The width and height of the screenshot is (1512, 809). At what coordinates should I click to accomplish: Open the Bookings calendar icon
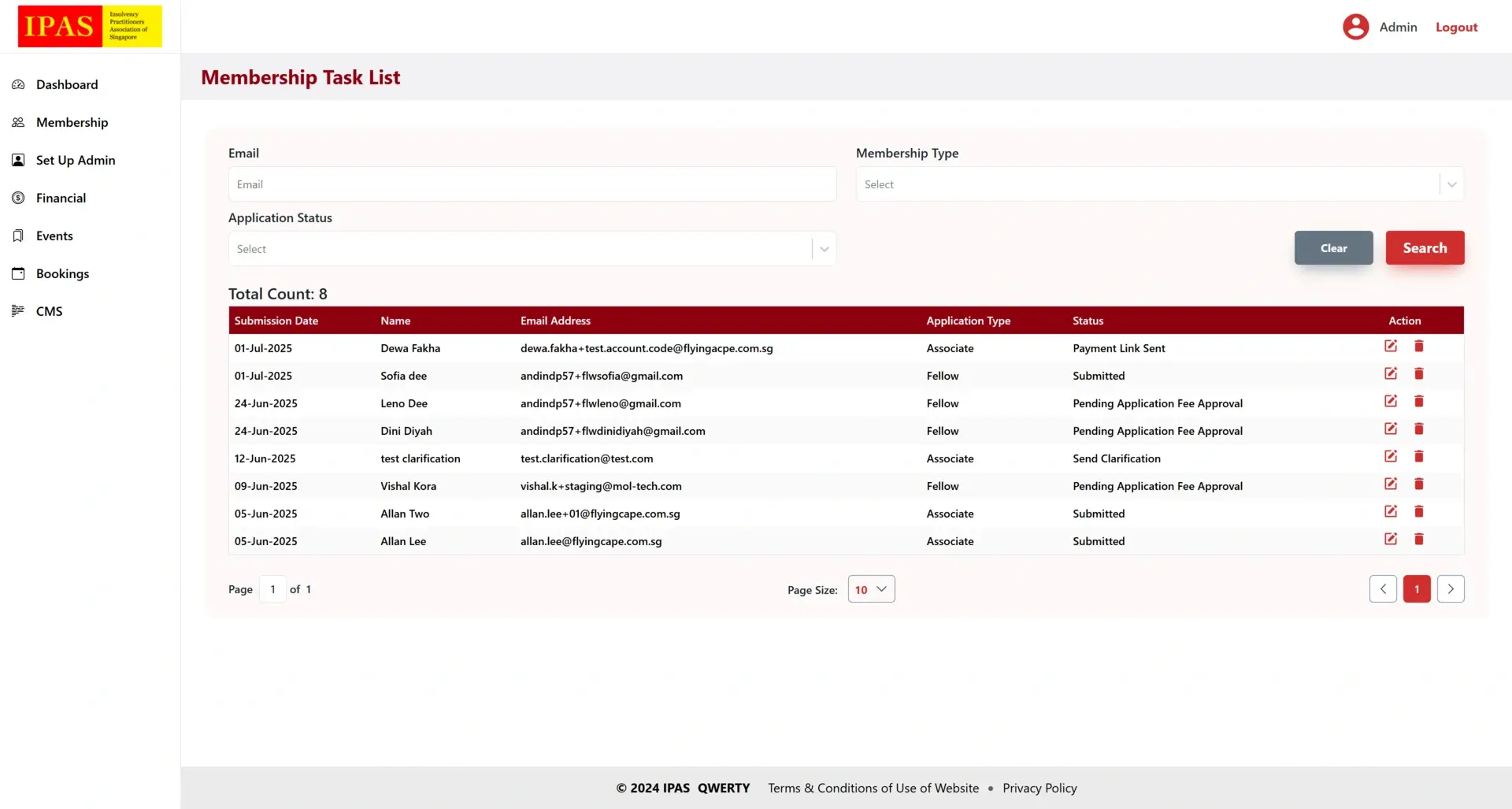click(x=18, y=273)
